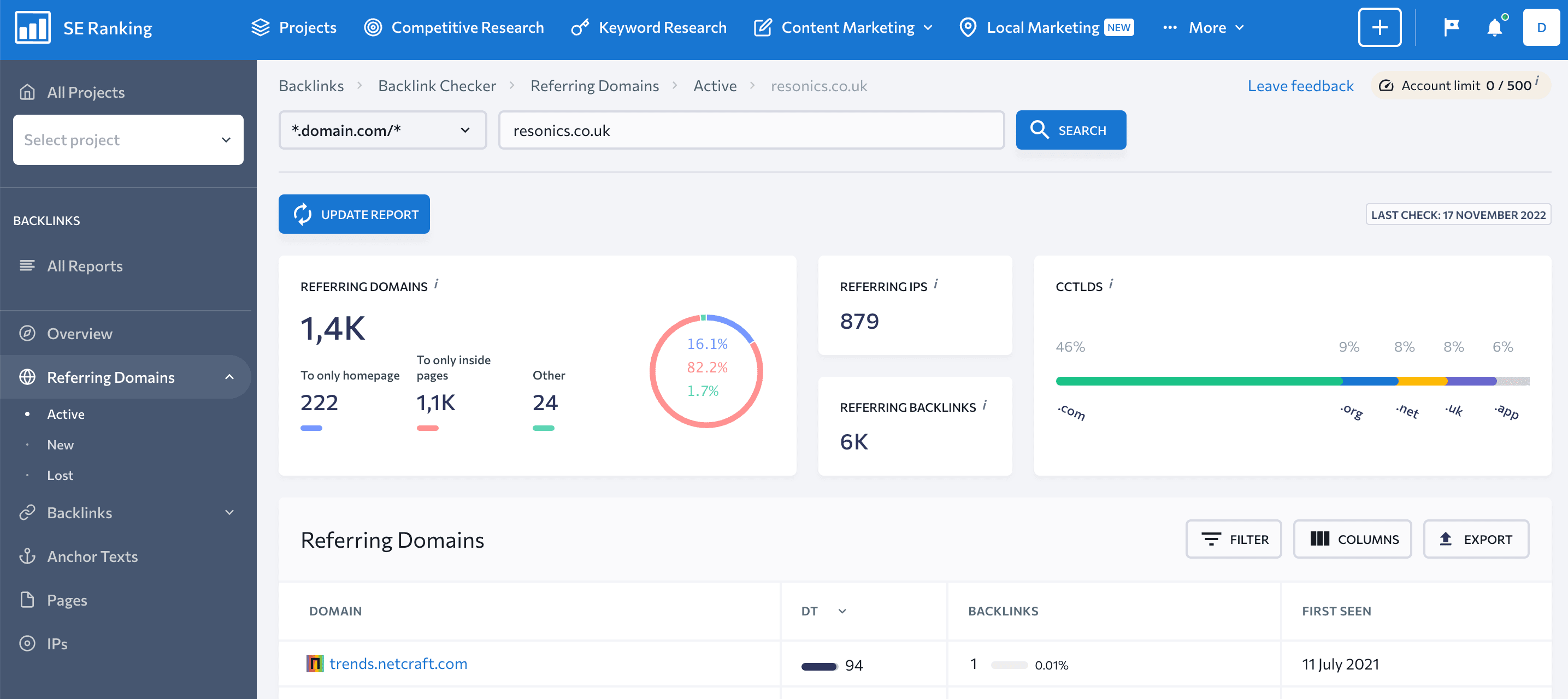Click the info icon beside Referring Domains
This screenshot has height=699, width=1568.
pyautogui.click(x=436, y=284)
